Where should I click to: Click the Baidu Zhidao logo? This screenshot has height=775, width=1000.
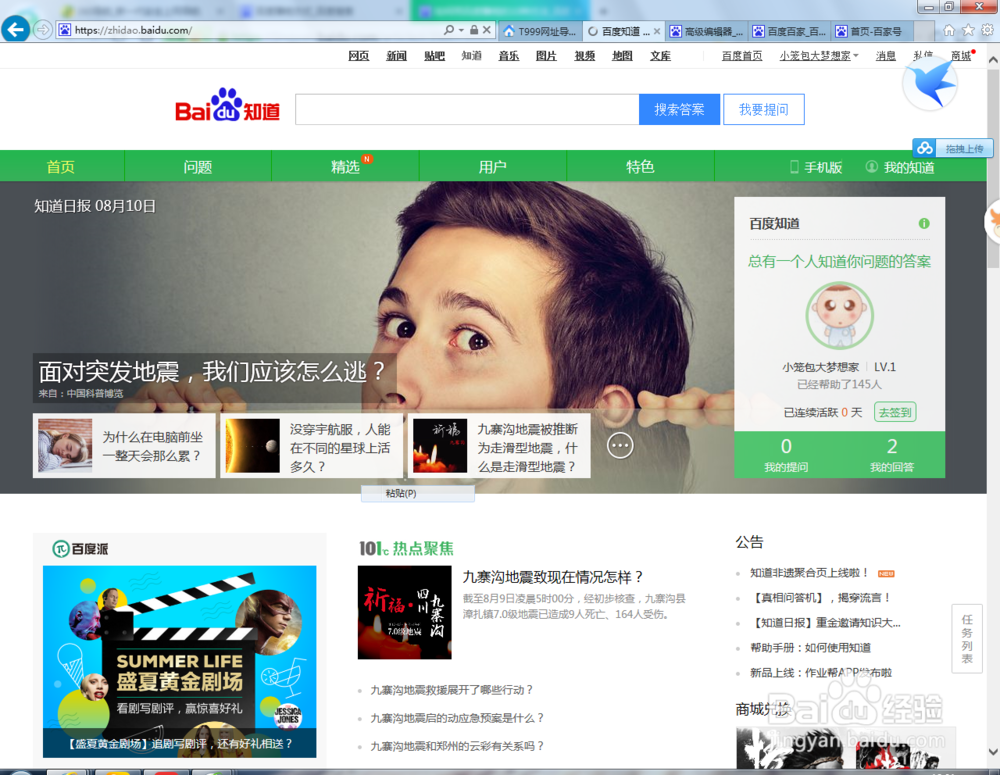tap(228, 105)
